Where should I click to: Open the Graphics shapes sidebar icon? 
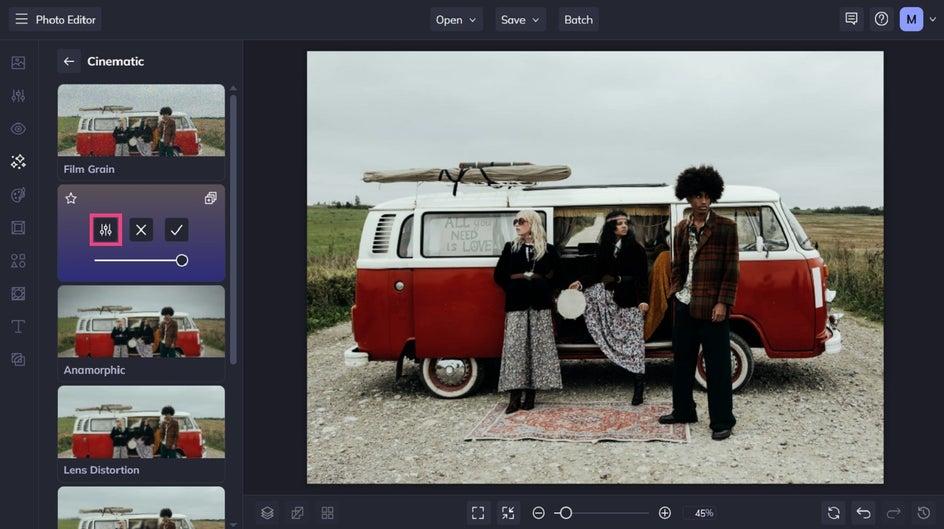point(18,261)
